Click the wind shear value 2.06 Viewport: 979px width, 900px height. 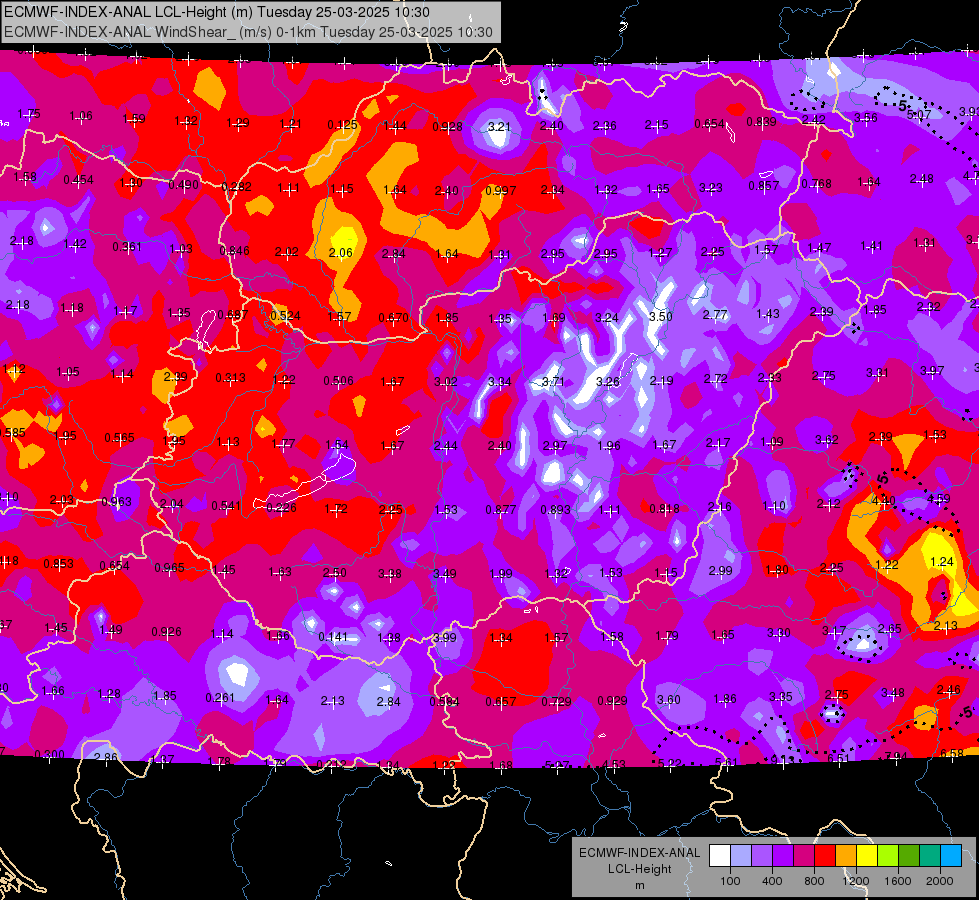coord(340,252)
